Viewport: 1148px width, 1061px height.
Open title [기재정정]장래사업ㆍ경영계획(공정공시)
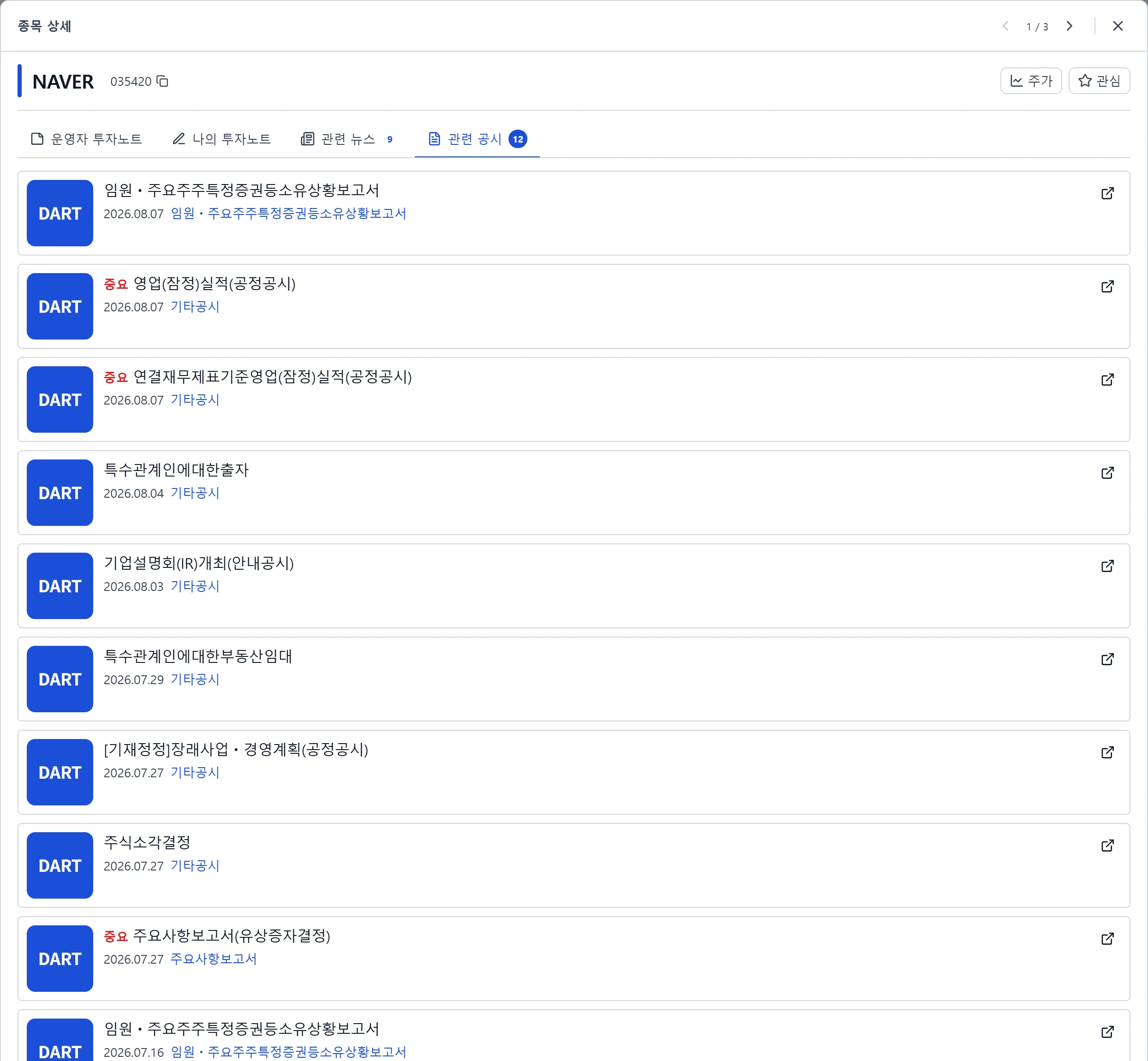click(236, 749)
